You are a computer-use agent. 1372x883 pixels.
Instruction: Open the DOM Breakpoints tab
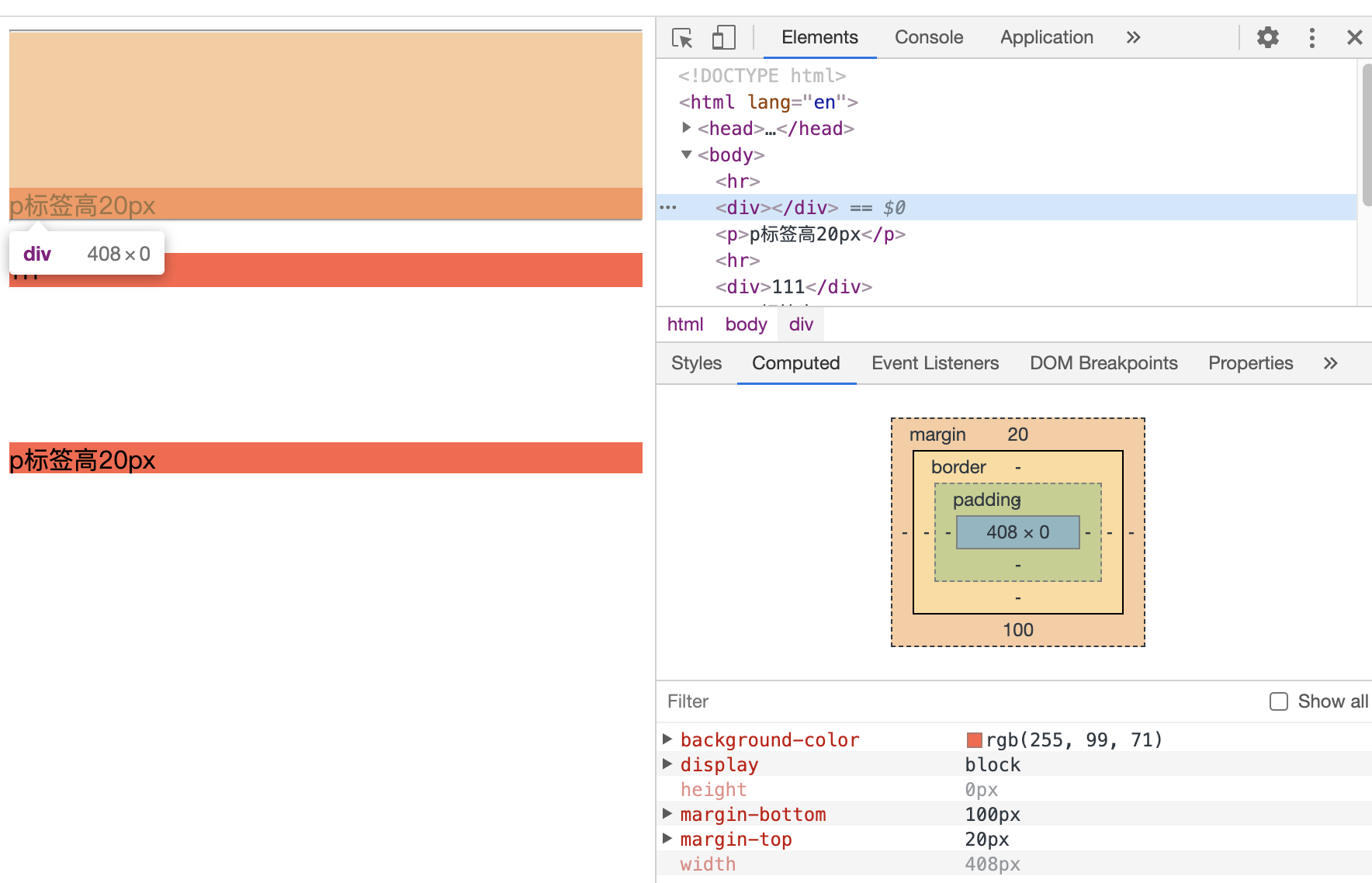[x=1103, y=363]
